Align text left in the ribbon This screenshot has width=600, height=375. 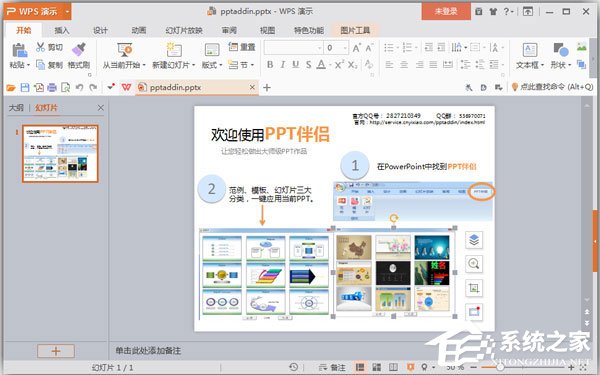(x=389, y=65)
